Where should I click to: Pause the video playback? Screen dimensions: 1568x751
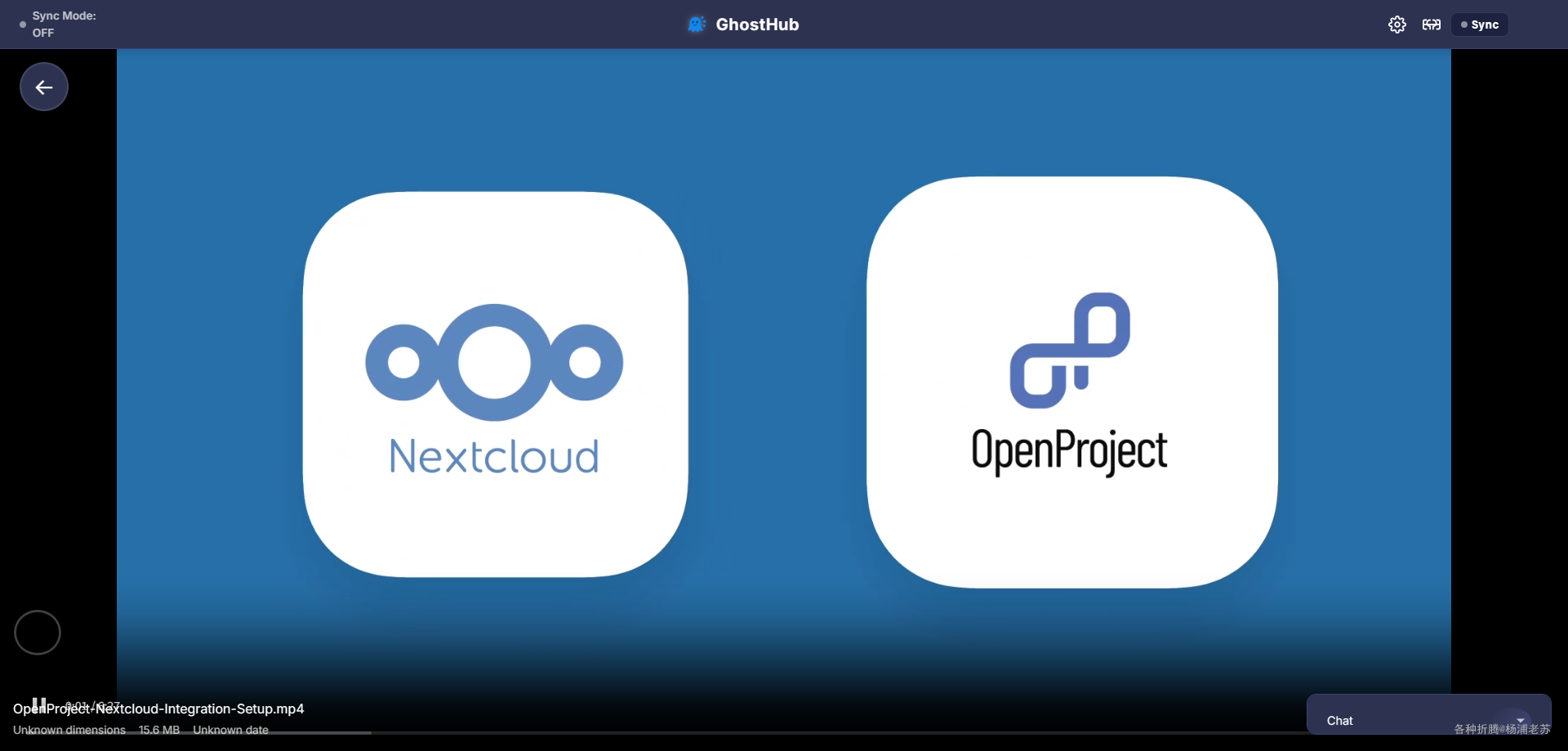pos(39,704)
